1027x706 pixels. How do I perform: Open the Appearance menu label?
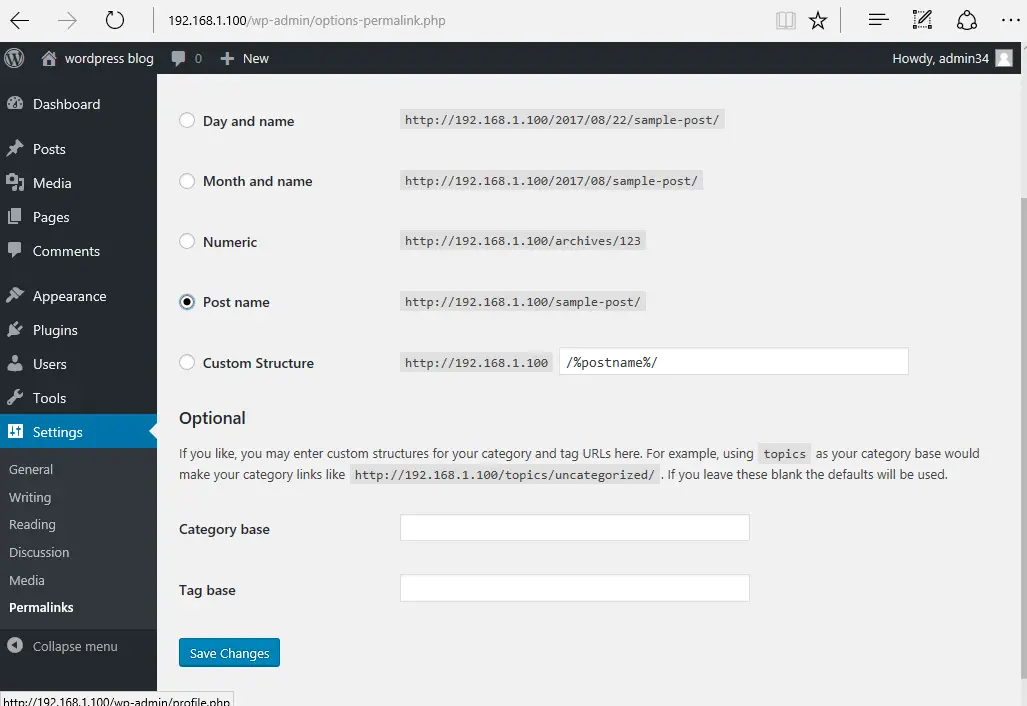click(x=69, y=296)
